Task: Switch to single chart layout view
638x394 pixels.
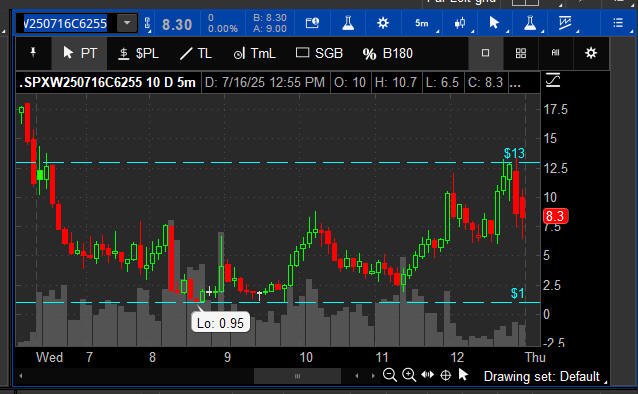Action: [x=485, y=53]
